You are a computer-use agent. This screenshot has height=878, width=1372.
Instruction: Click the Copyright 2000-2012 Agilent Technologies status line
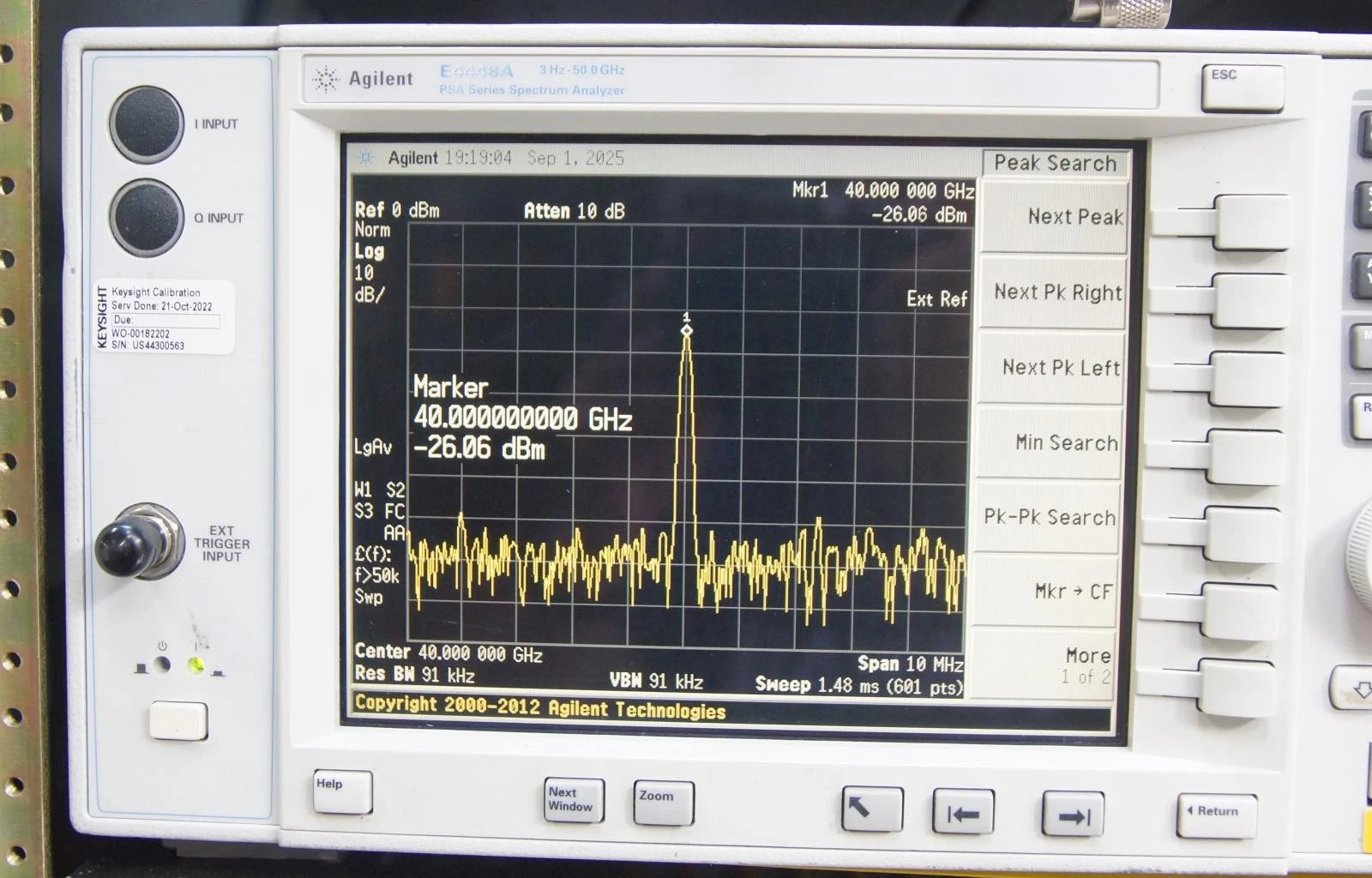(x=540, y=707)
